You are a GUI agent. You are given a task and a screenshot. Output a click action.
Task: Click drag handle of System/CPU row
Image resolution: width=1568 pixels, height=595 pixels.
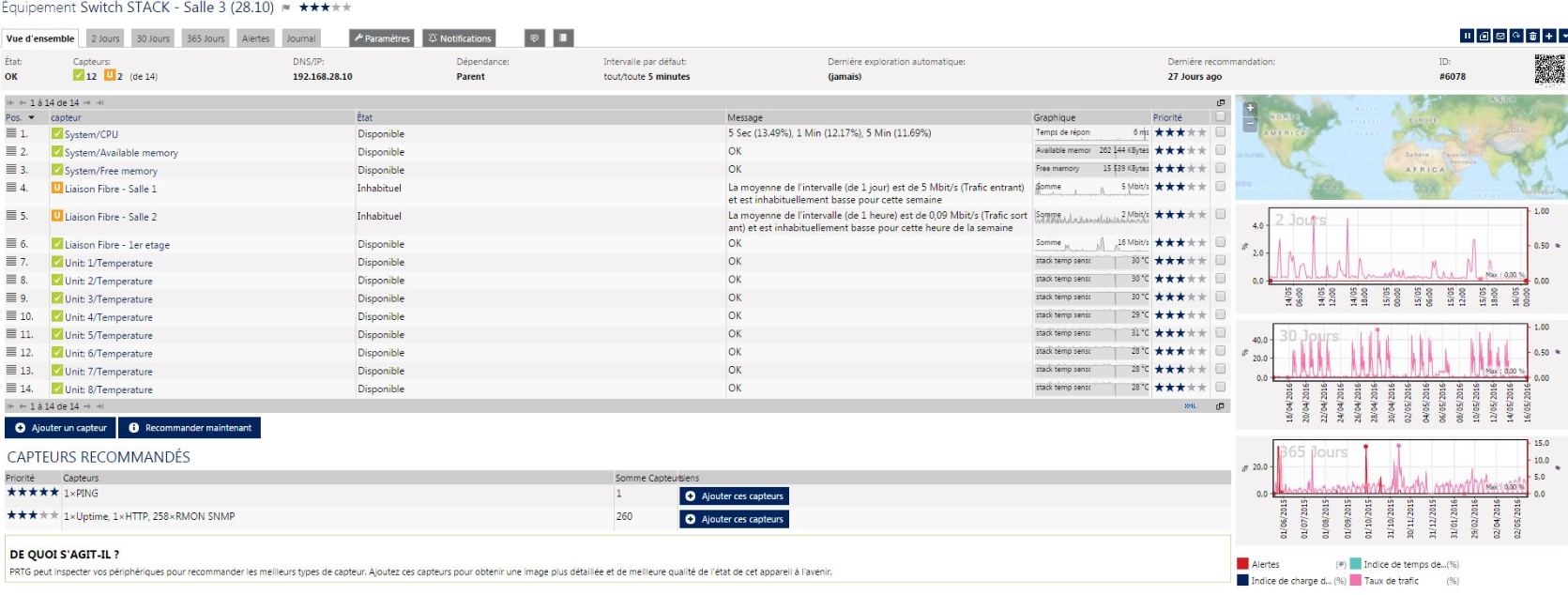pos(11,133)
